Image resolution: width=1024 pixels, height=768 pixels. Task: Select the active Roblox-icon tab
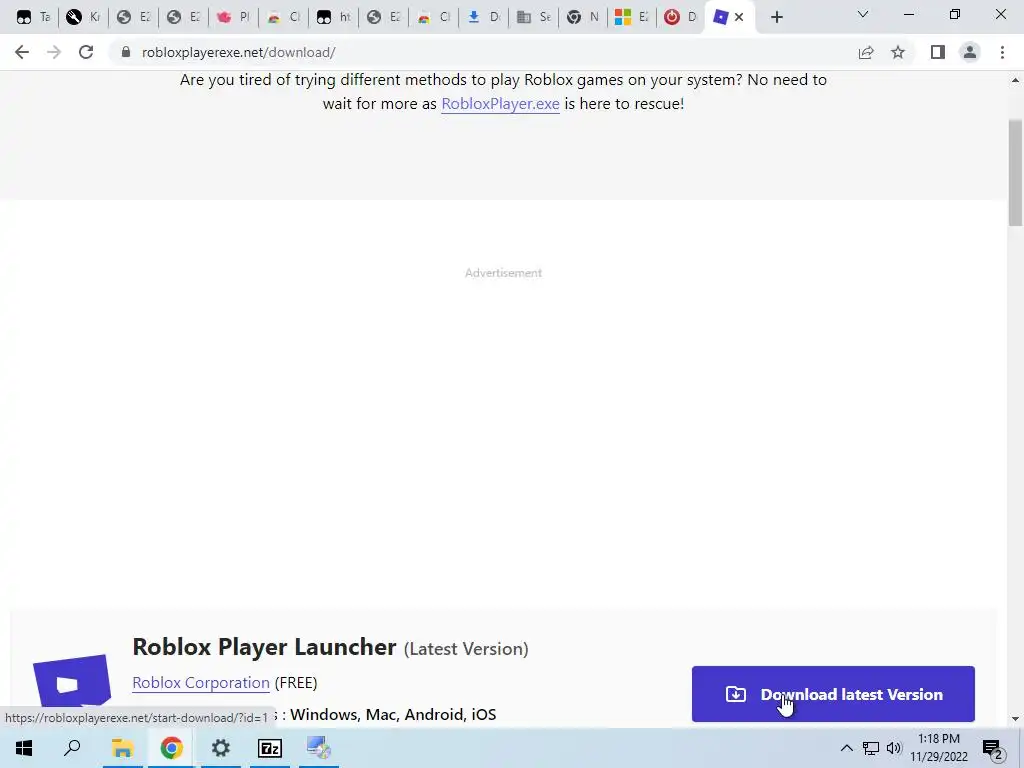tap(721, 18)
